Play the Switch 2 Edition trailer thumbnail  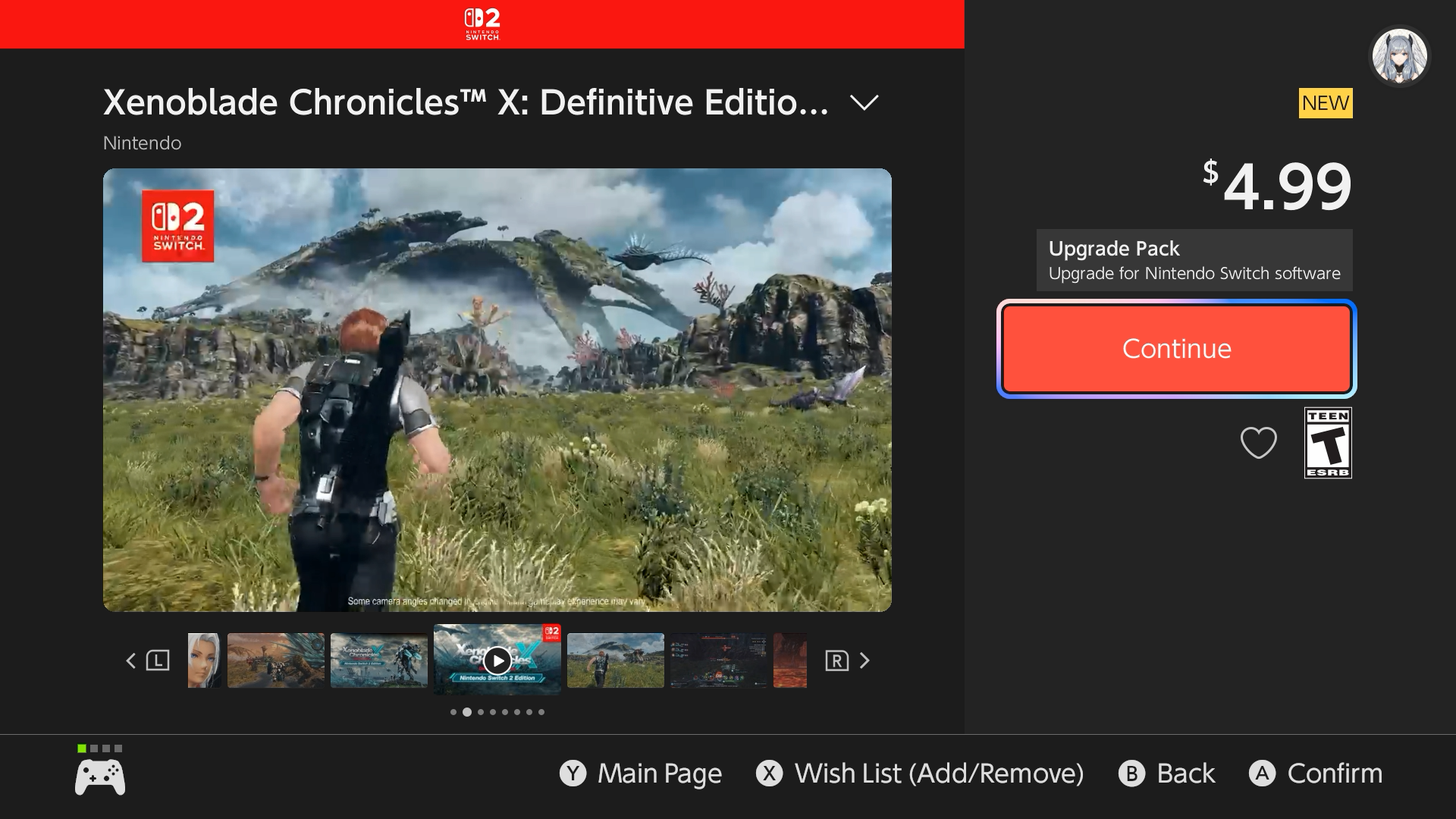(497, 660)
